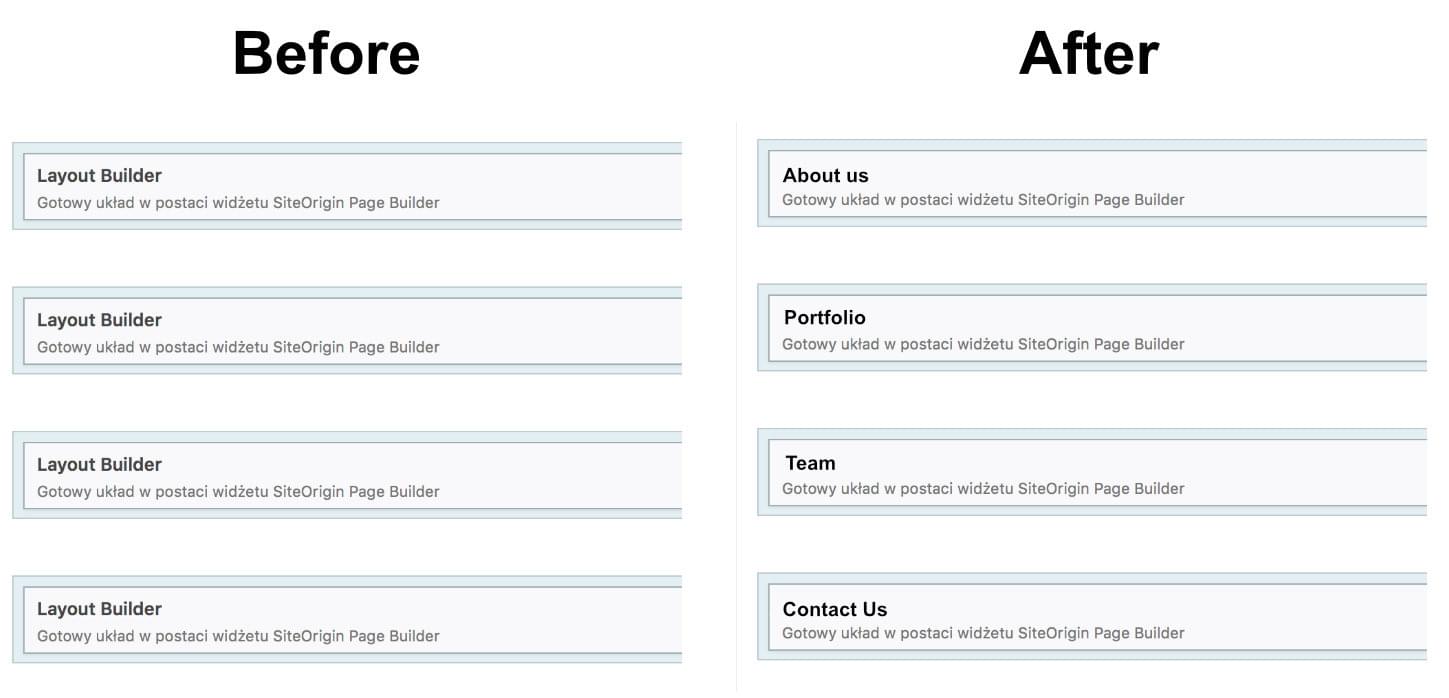Click the SiteOrigin Page Builder description under About us
Screen dimensions: 1449x698
point(983,199)
